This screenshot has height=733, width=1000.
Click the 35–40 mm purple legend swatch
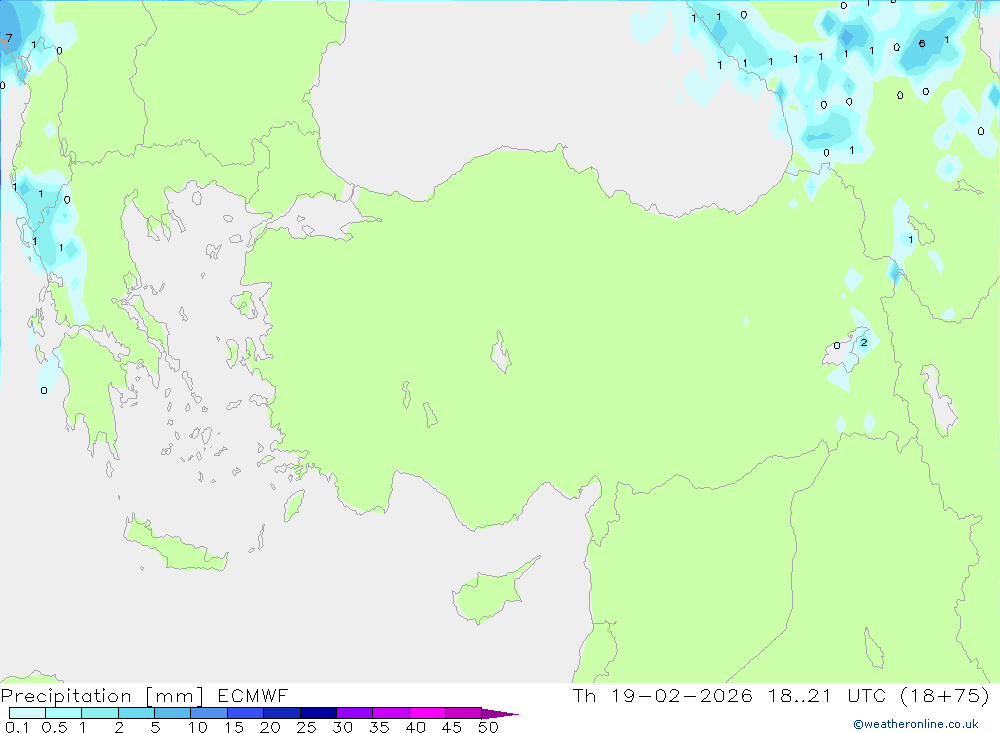coord(391,713)
